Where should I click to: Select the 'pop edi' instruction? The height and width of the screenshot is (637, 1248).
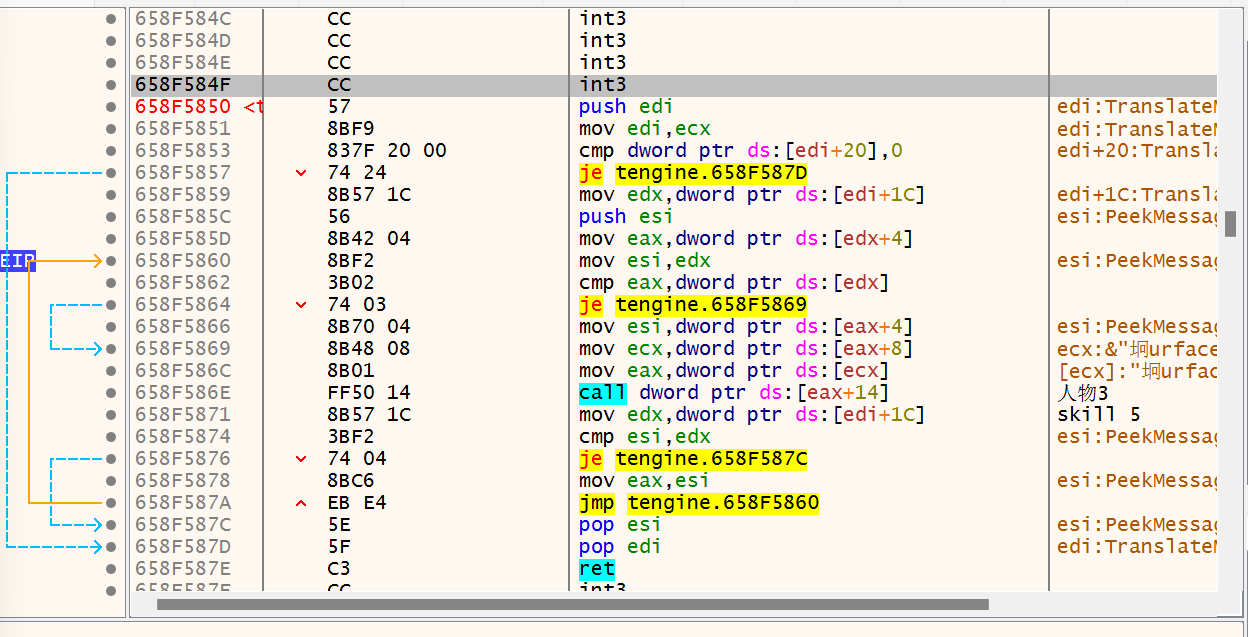[x=620, y=547]
